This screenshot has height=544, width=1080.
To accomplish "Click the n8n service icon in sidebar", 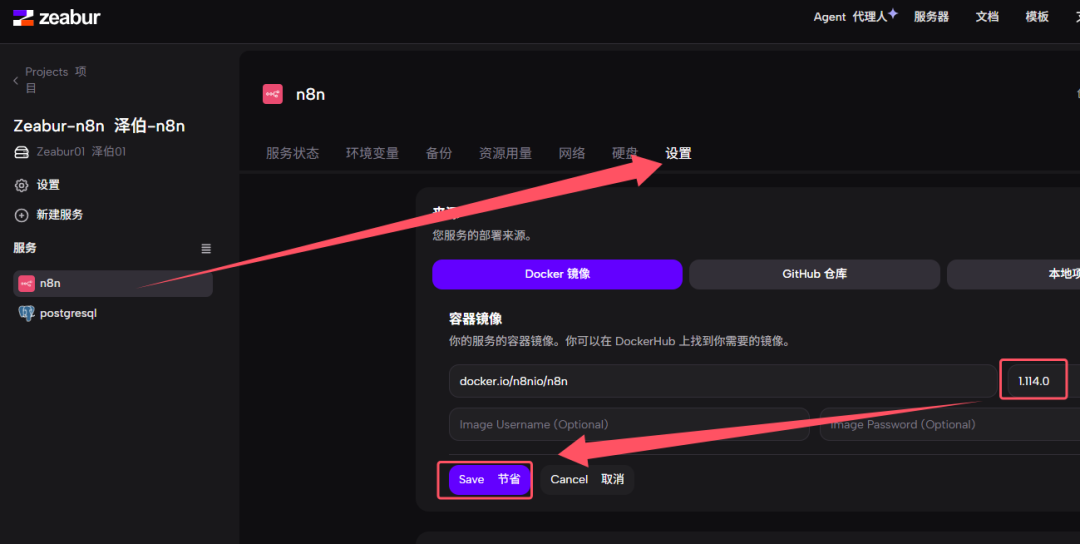I will pos(26,283).
